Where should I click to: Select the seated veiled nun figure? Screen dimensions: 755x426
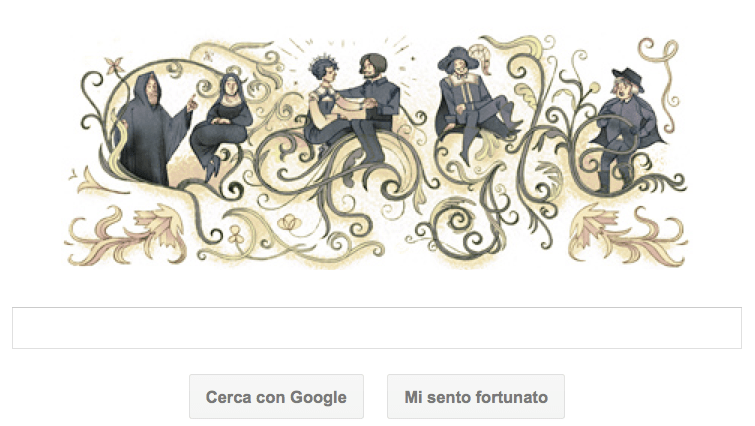pos(221,128)
